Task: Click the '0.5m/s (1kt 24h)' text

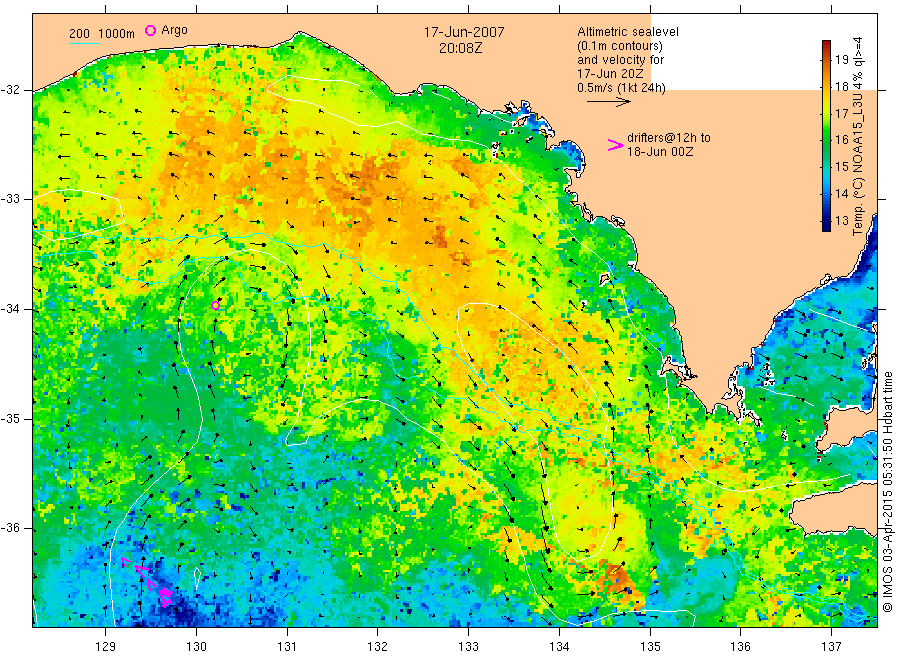Action: 622,88
